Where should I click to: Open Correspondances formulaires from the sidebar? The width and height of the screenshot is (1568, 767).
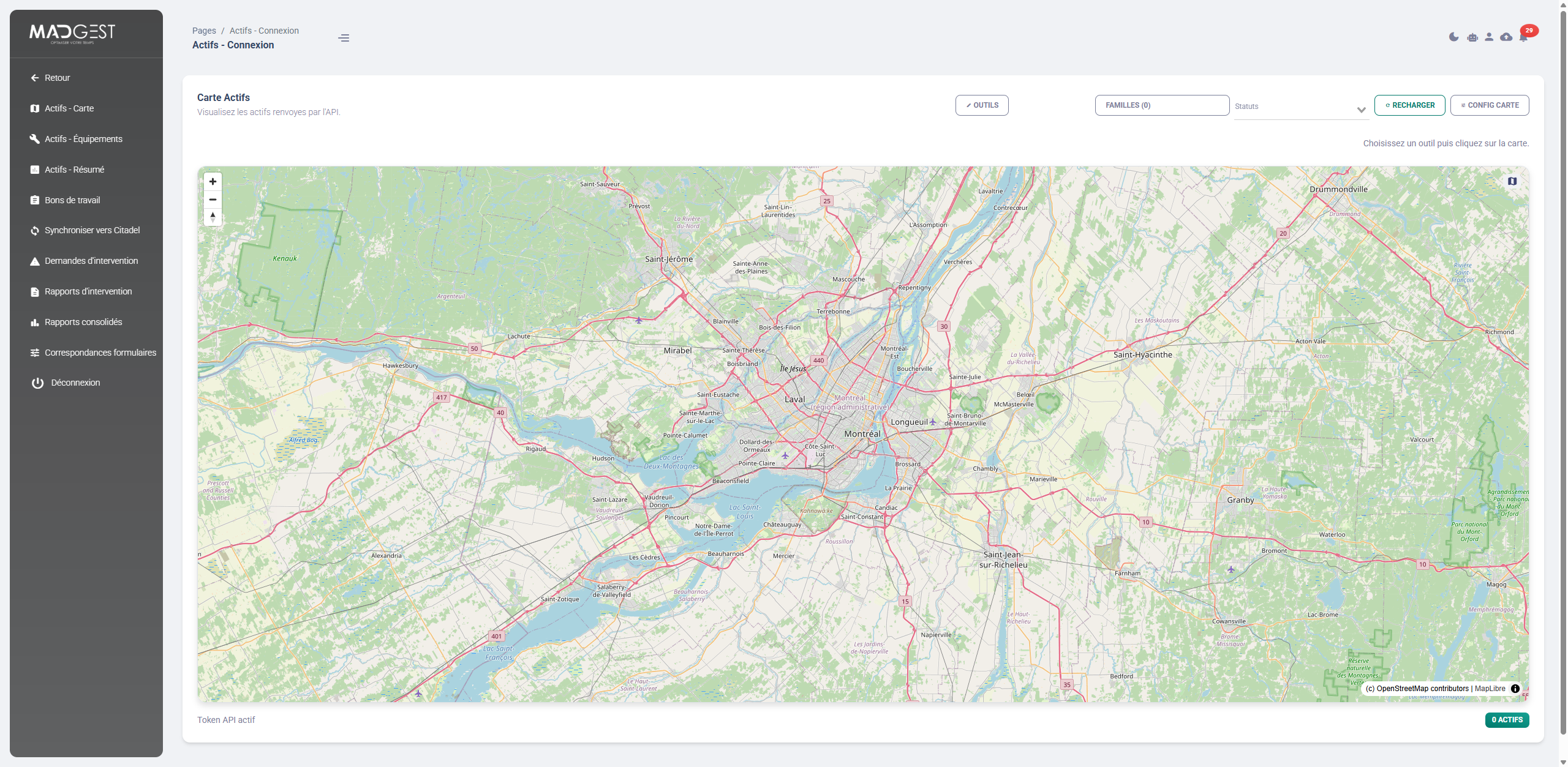(100, 352)
